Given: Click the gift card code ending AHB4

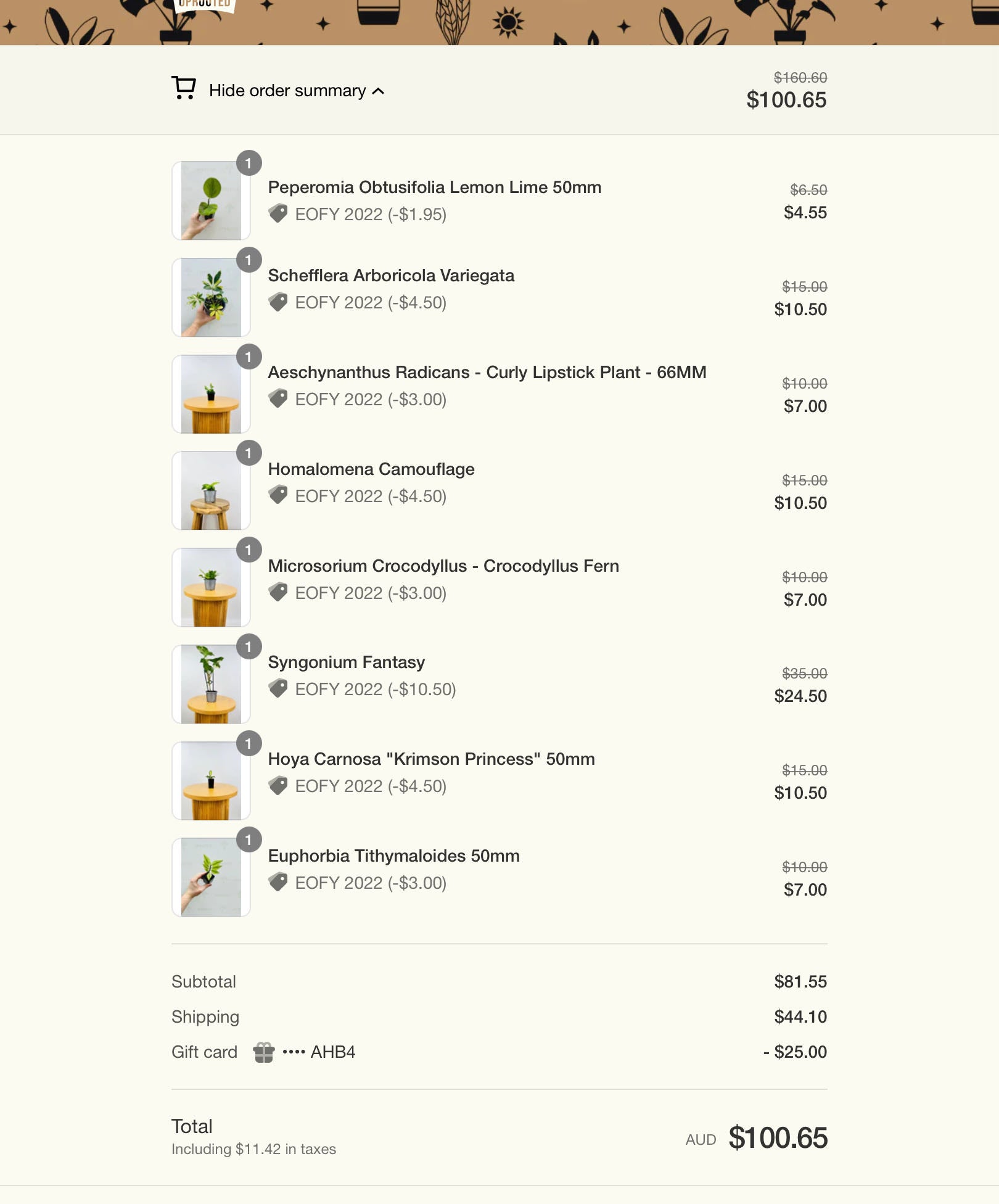Looking at the screenshot, I should point(319,1052).
